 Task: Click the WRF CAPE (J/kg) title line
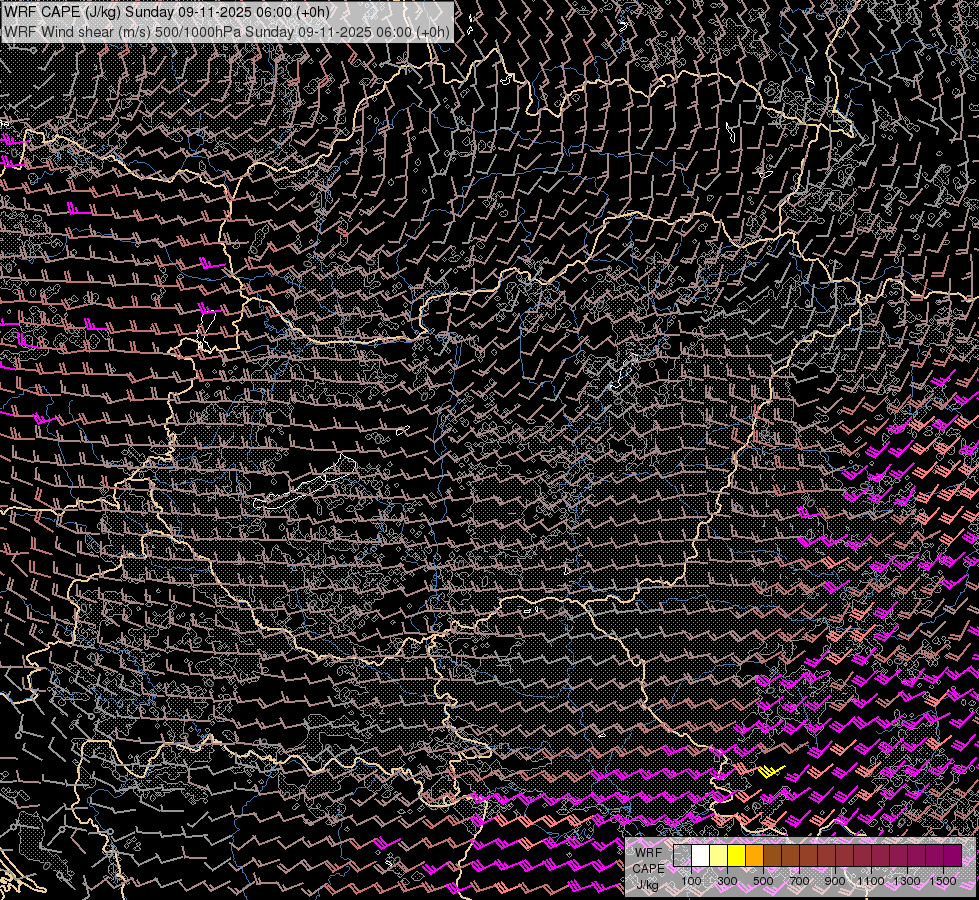(167, 12)
